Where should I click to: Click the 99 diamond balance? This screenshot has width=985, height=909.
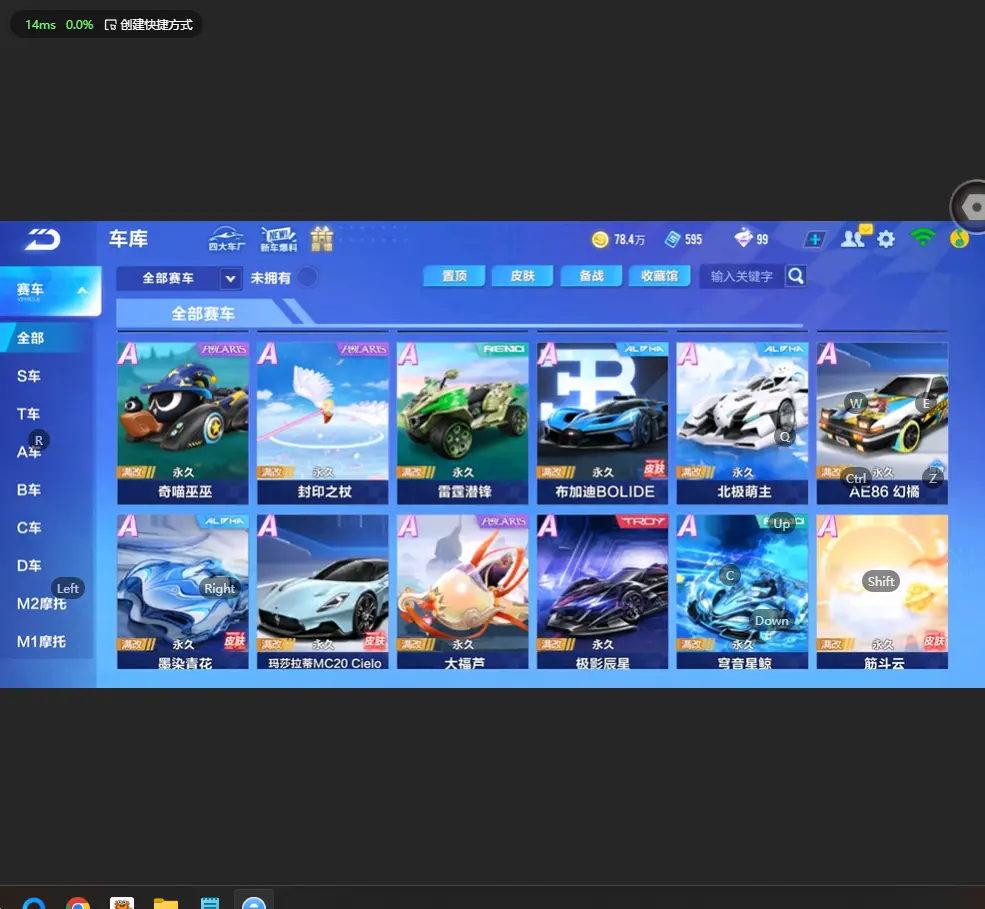[x=763, y=240]
